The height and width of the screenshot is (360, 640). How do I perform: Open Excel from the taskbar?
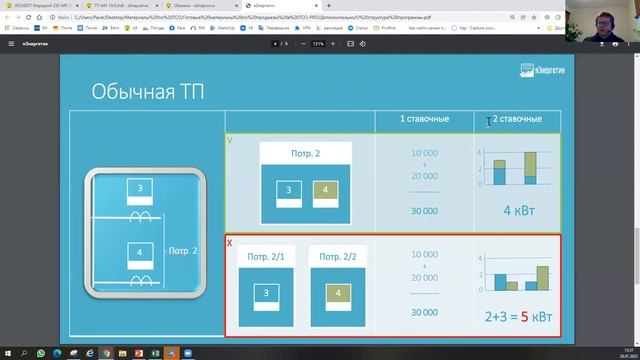pyautogui.click(x=155, y=353)
